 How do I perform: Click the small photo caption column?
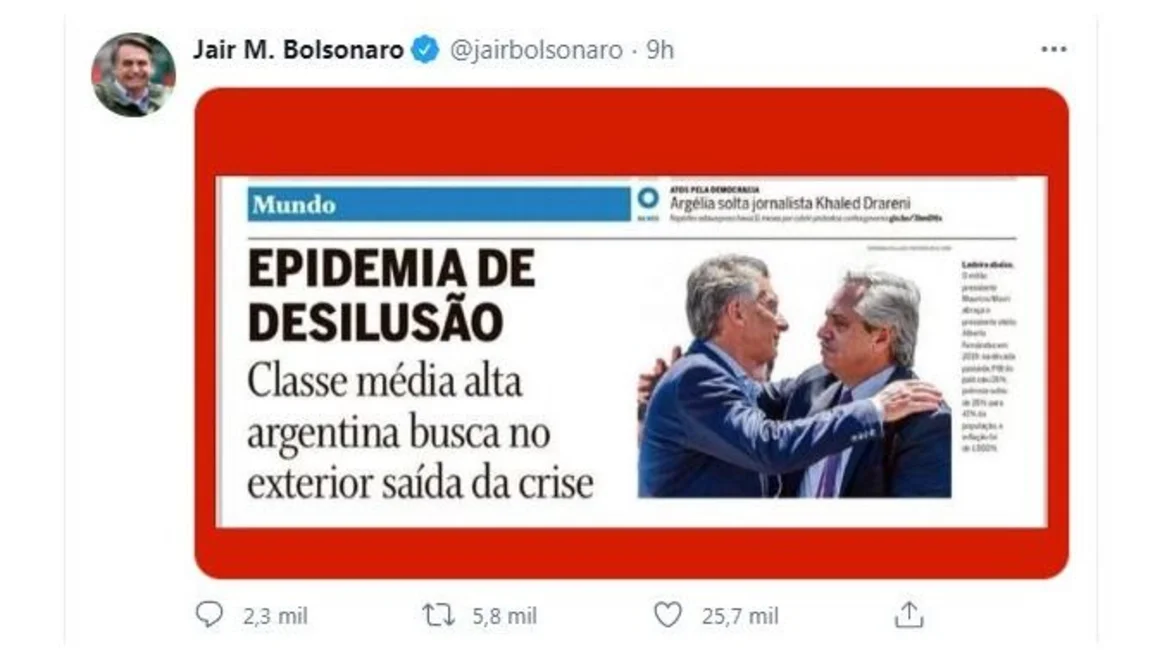click(x=987, y=356)
